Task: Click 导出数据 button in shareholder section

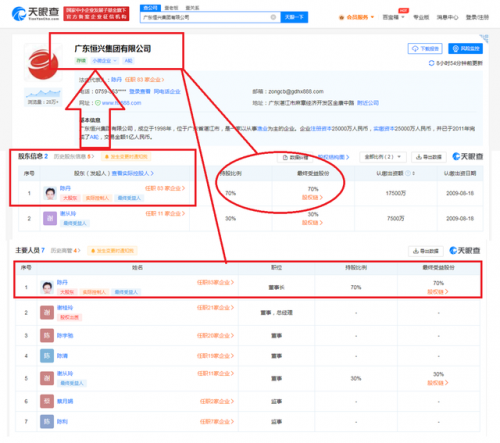Action: [x=429, y=157]
